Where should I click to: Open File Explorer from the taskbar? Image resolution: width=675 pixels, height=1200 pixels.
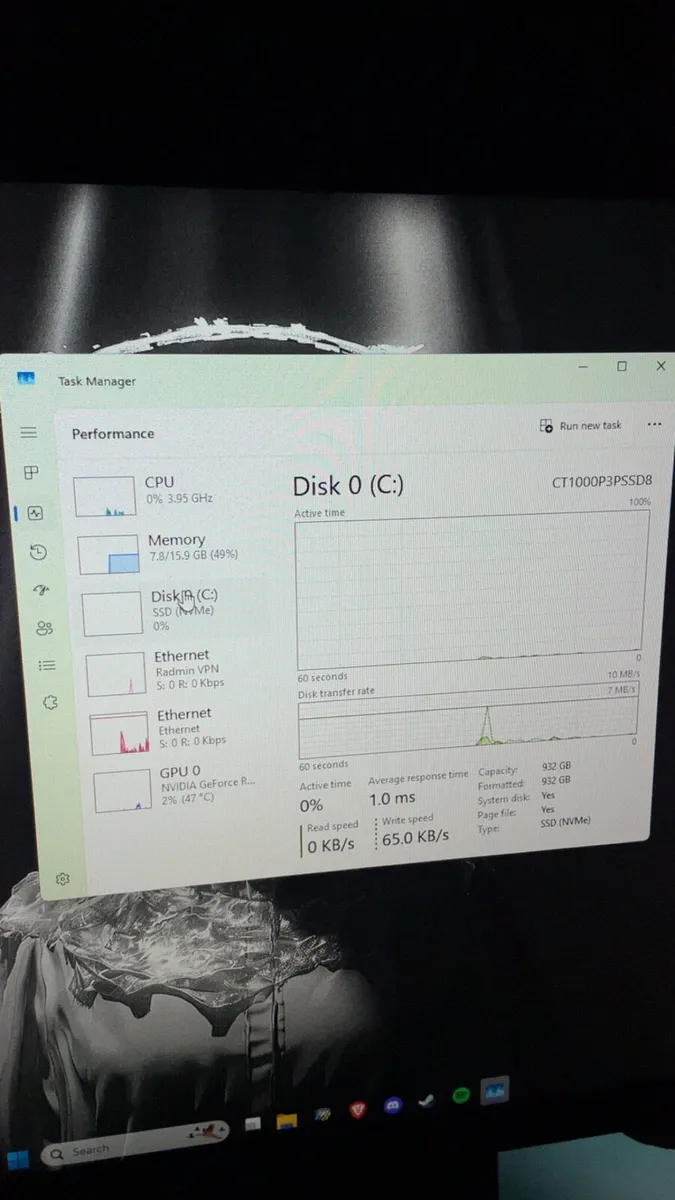pyautogui.click(x=287, y=1121)
